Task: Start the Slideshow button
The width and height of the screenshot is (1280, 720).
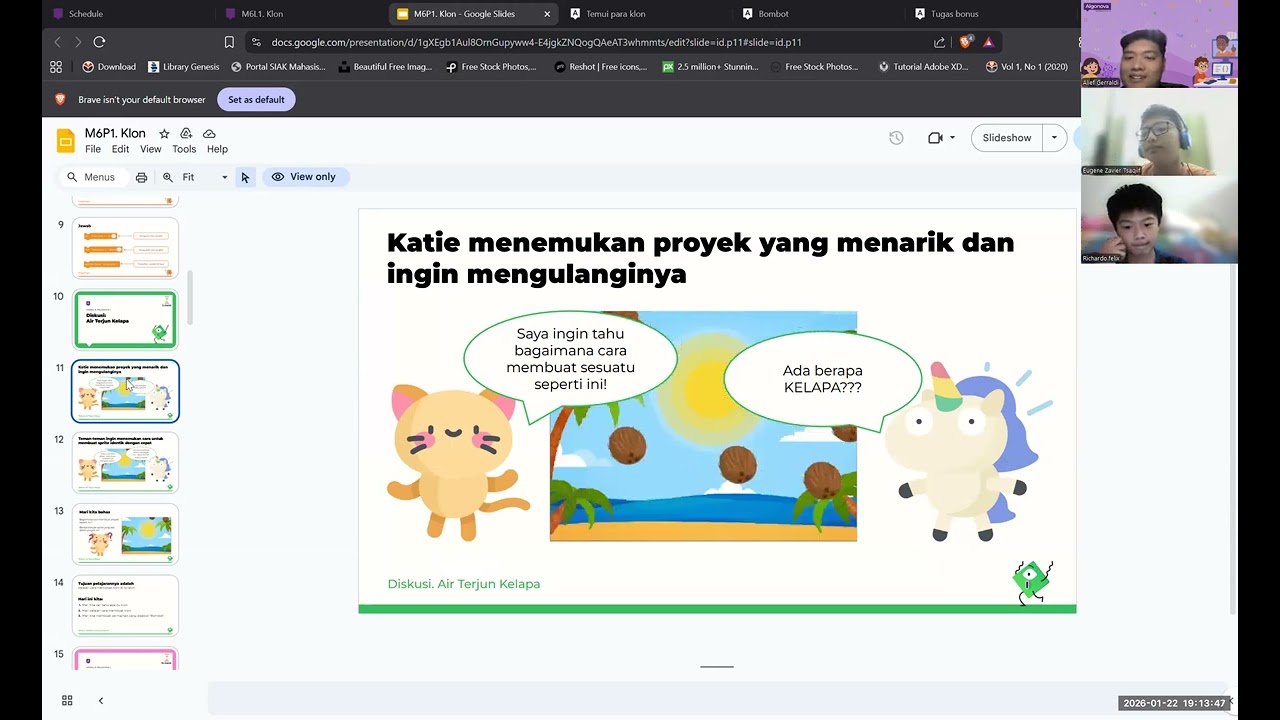Action: tap(1007, 138)
